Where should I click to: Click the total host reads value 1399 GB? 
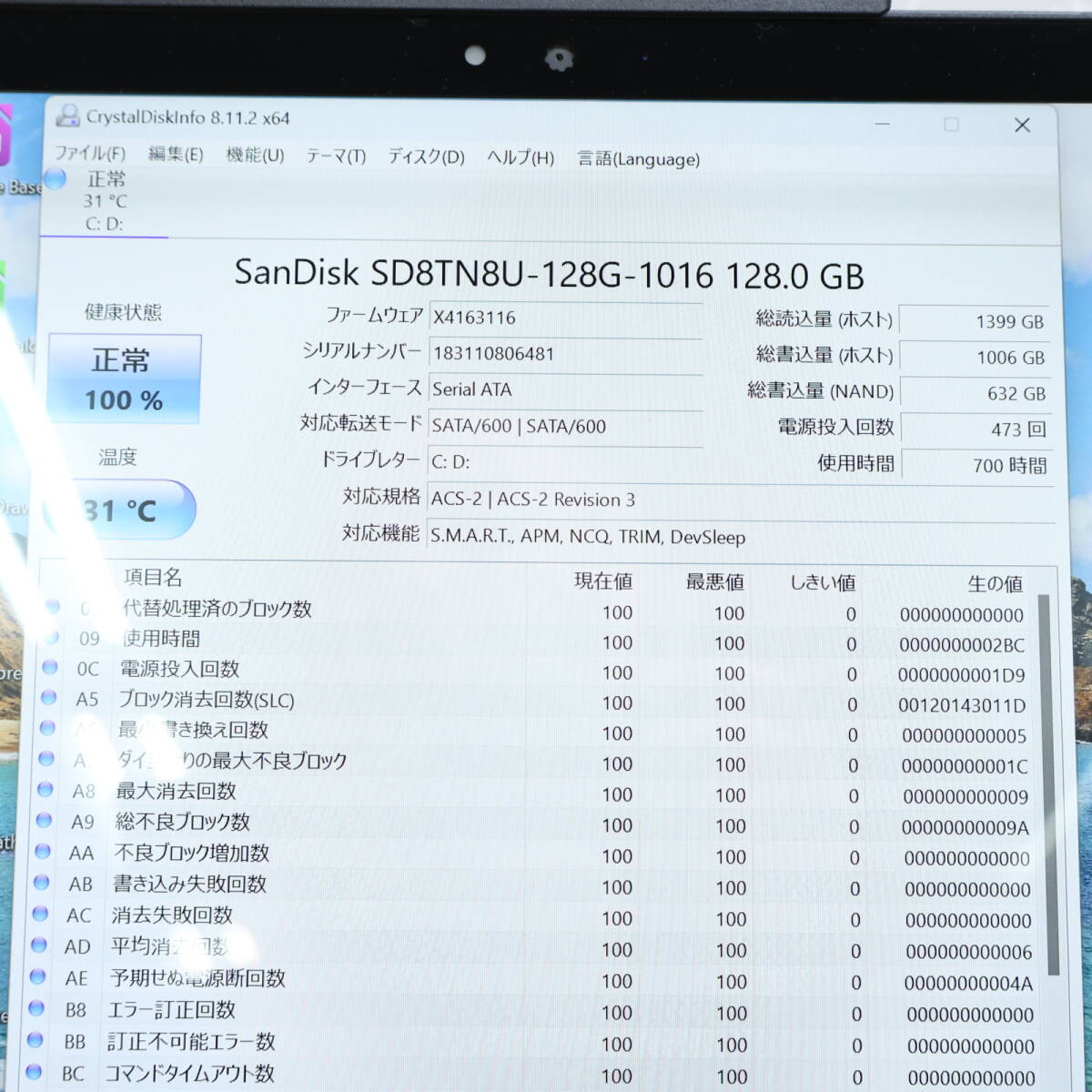coord(974,321)
